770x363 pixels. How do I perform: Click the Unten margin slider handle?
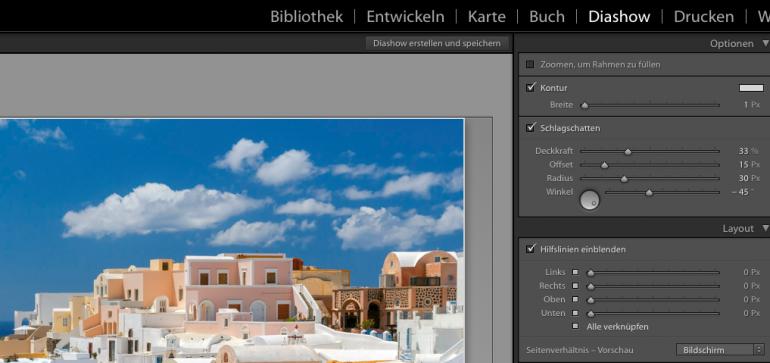(x=591, y=314)
